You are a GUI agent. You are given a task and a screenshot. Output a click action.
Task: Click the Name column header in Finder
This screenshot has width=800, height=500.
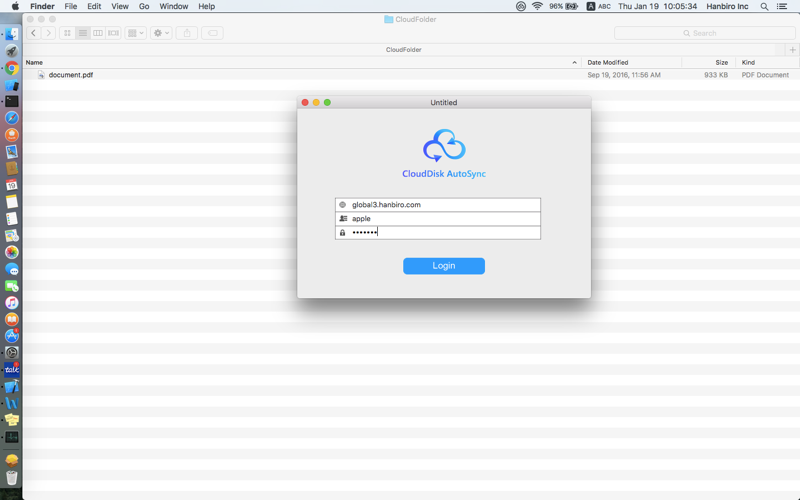[34, 62]
